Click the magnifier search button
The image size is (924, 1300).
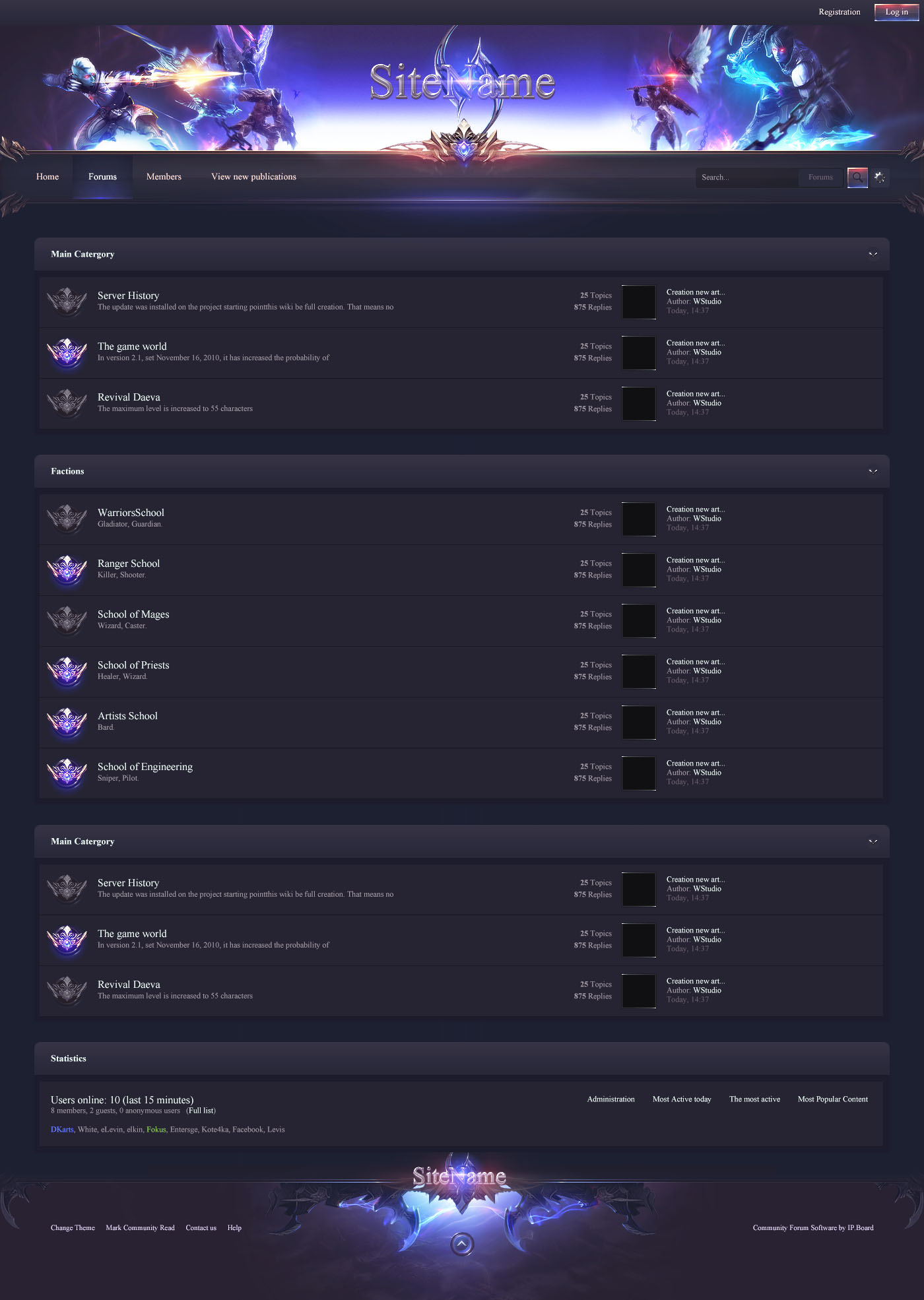coord(857,177)
